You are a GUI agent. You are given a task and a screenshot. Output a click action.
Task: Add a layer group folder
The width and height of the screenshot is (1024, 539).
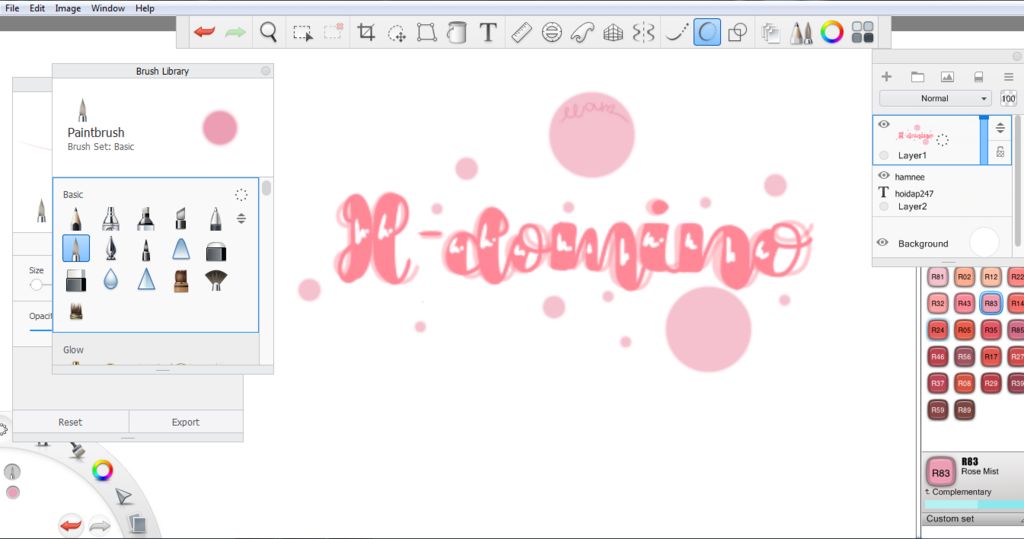(918, 76)
